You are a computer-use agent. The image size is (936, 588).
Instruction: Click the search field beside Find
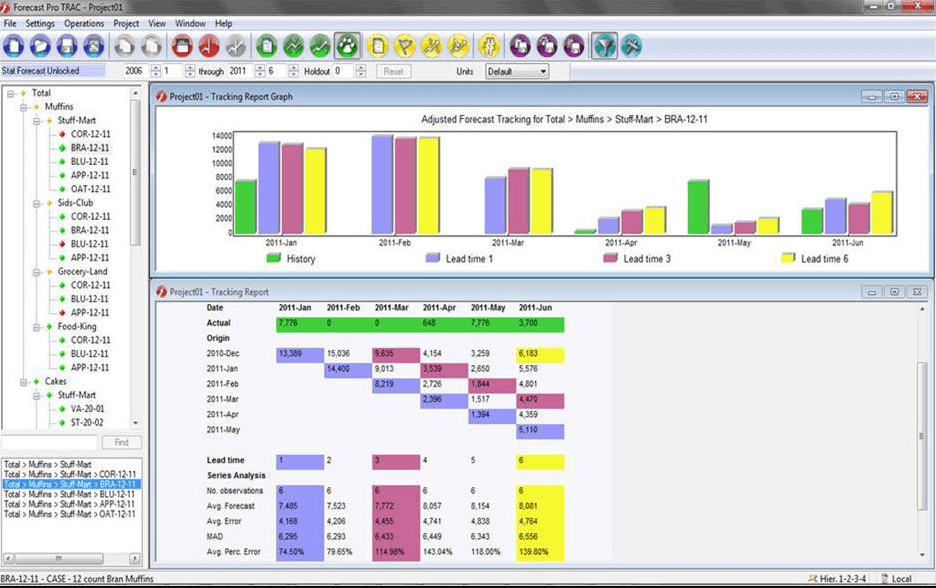[x=49, y=442]
